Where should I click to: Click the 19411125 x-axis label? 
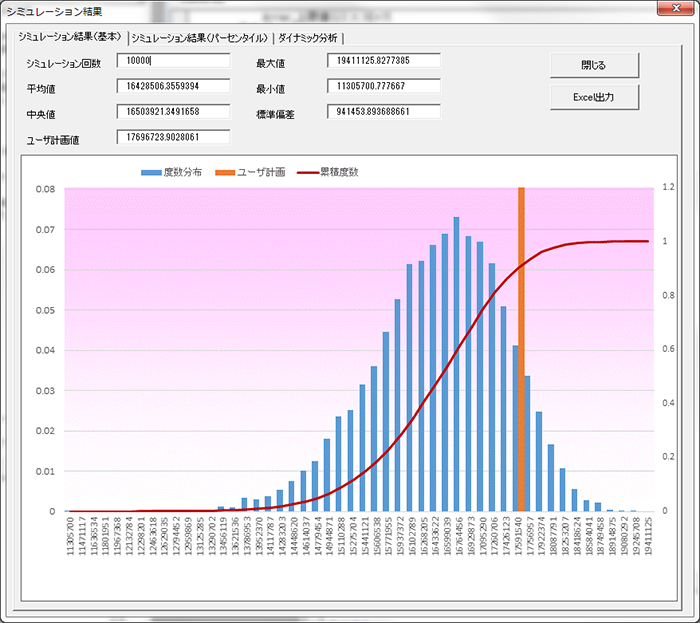[649, 536]
